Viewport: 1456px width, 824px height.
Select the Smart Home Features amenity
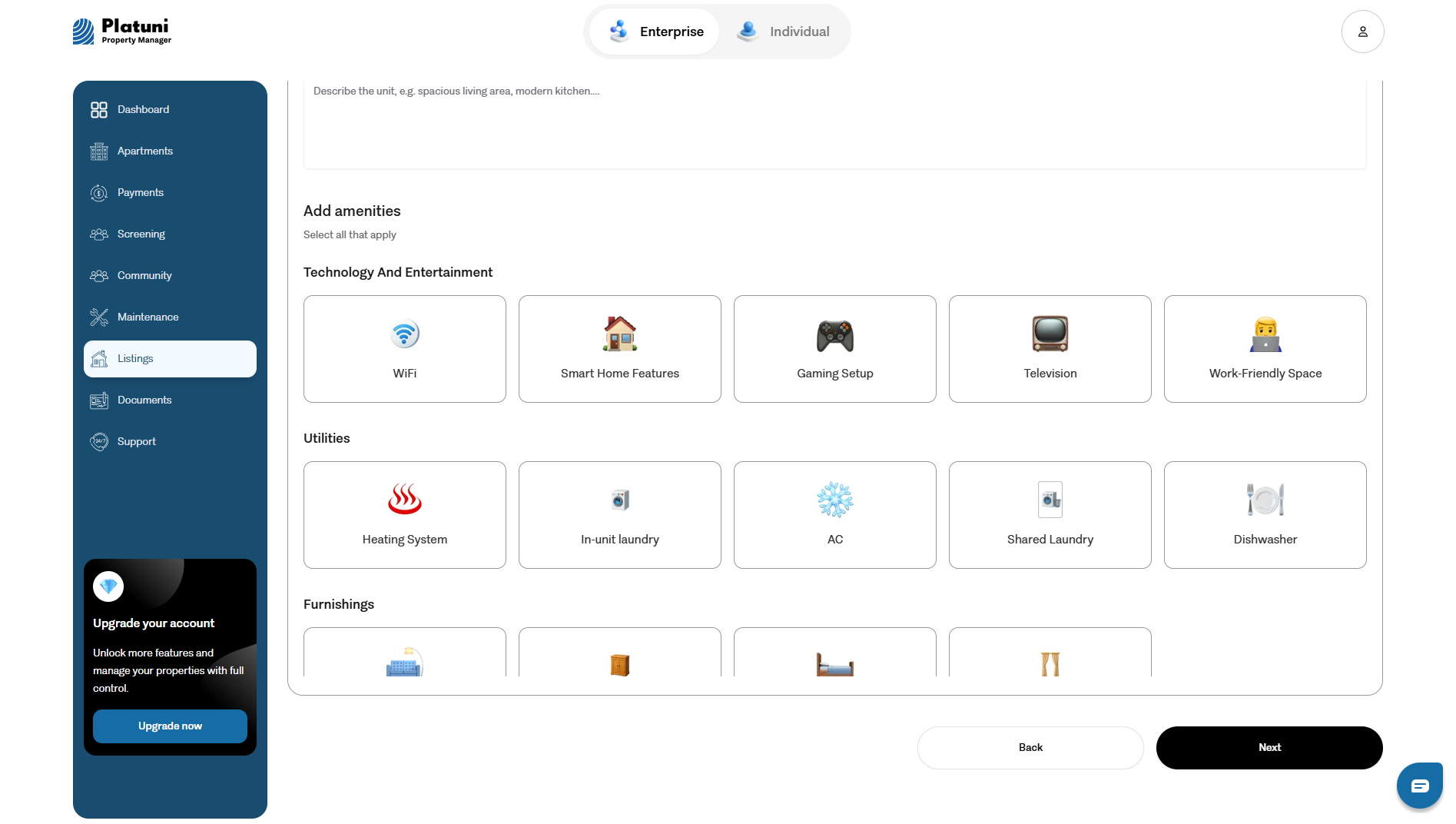point(620,349)
